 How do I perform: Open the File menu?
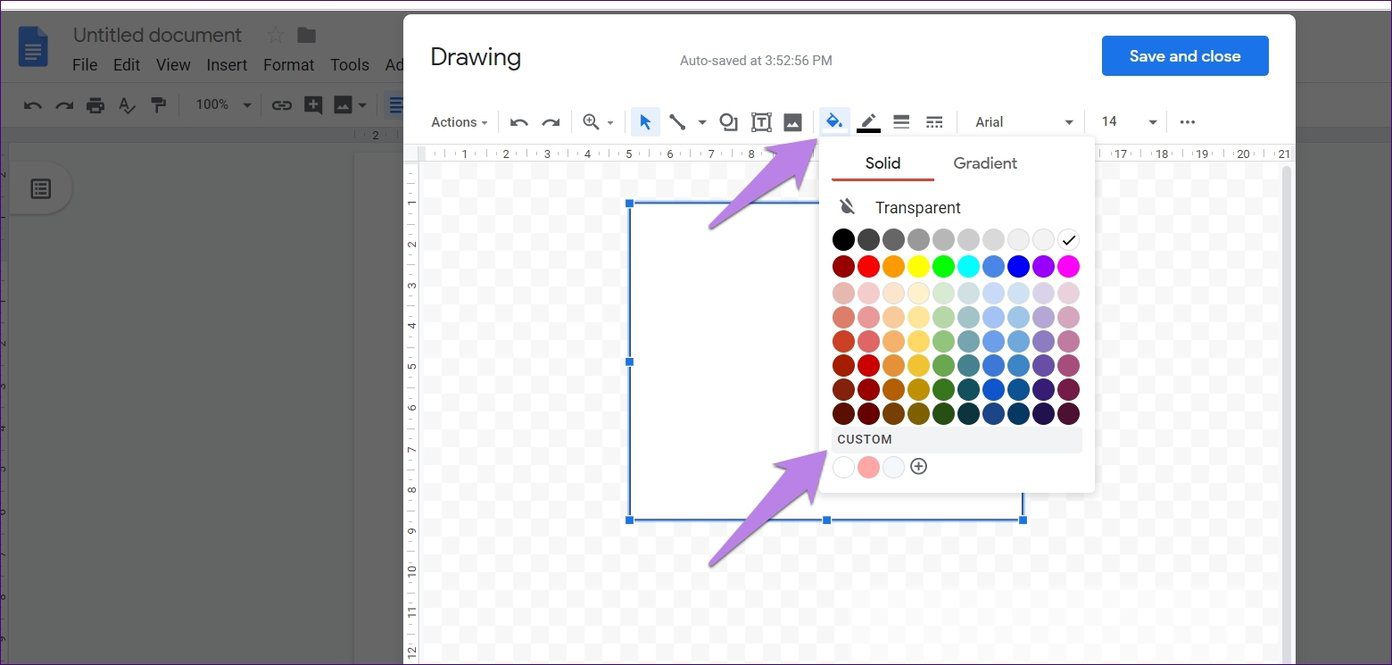[x=85, y=65]
